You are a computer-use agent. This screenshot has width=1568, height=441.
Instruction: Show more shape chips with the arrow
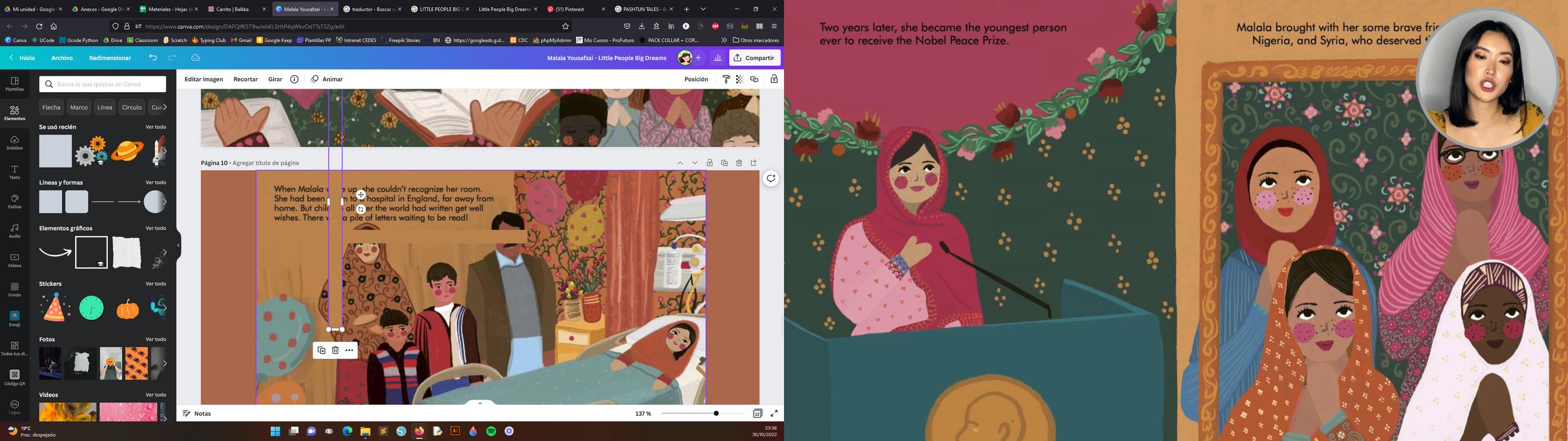pyautogui.click(x=164, y=107)
